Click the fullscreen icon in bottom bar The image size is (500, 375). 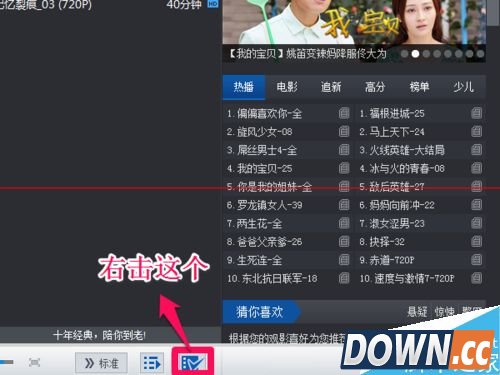34,362
